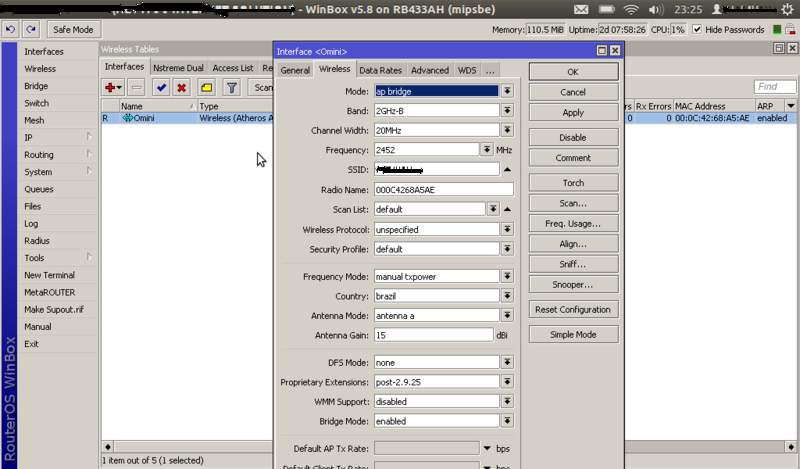The image size is (800, 469).
Task: Open the battery status indicator
Action: 606,10
